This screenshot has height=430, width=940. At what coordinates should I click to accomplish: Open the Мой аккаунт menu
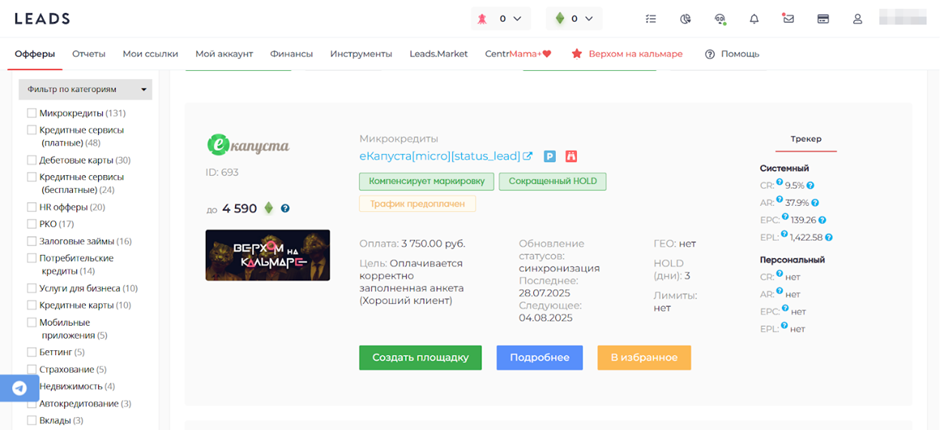[224, 54]
